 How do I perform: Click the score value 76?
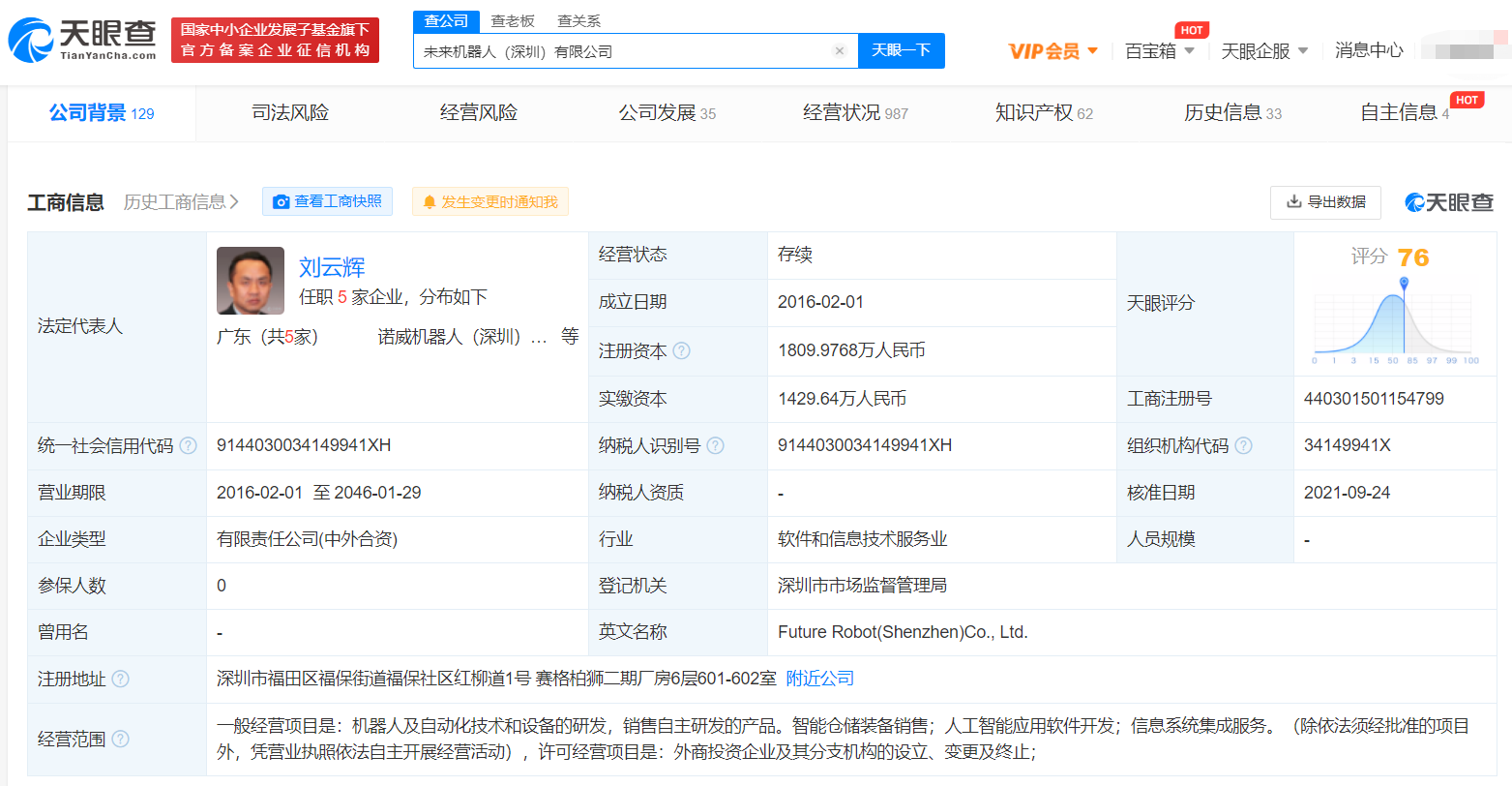click(x=1413, y=257)
